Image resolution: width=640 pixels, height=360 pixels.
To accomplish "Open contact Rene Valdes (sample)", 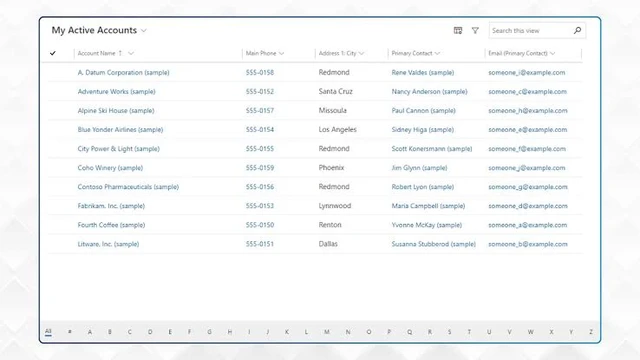I will (x=422, y=72).
